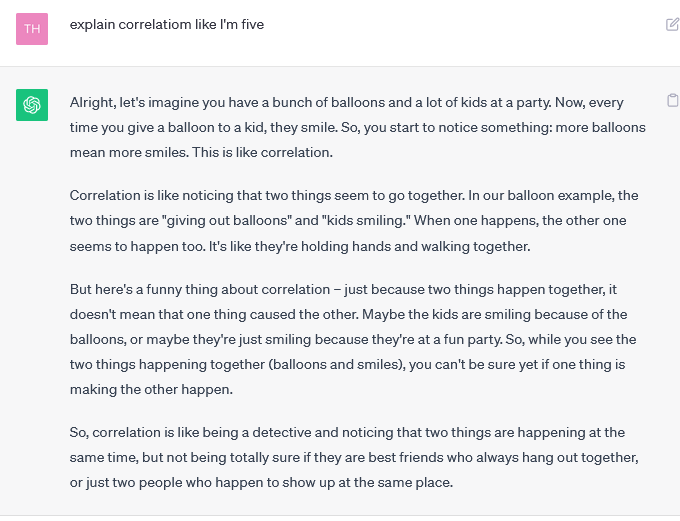Click the paragraph starting 'So, correlation is like being'

(354, 458)
